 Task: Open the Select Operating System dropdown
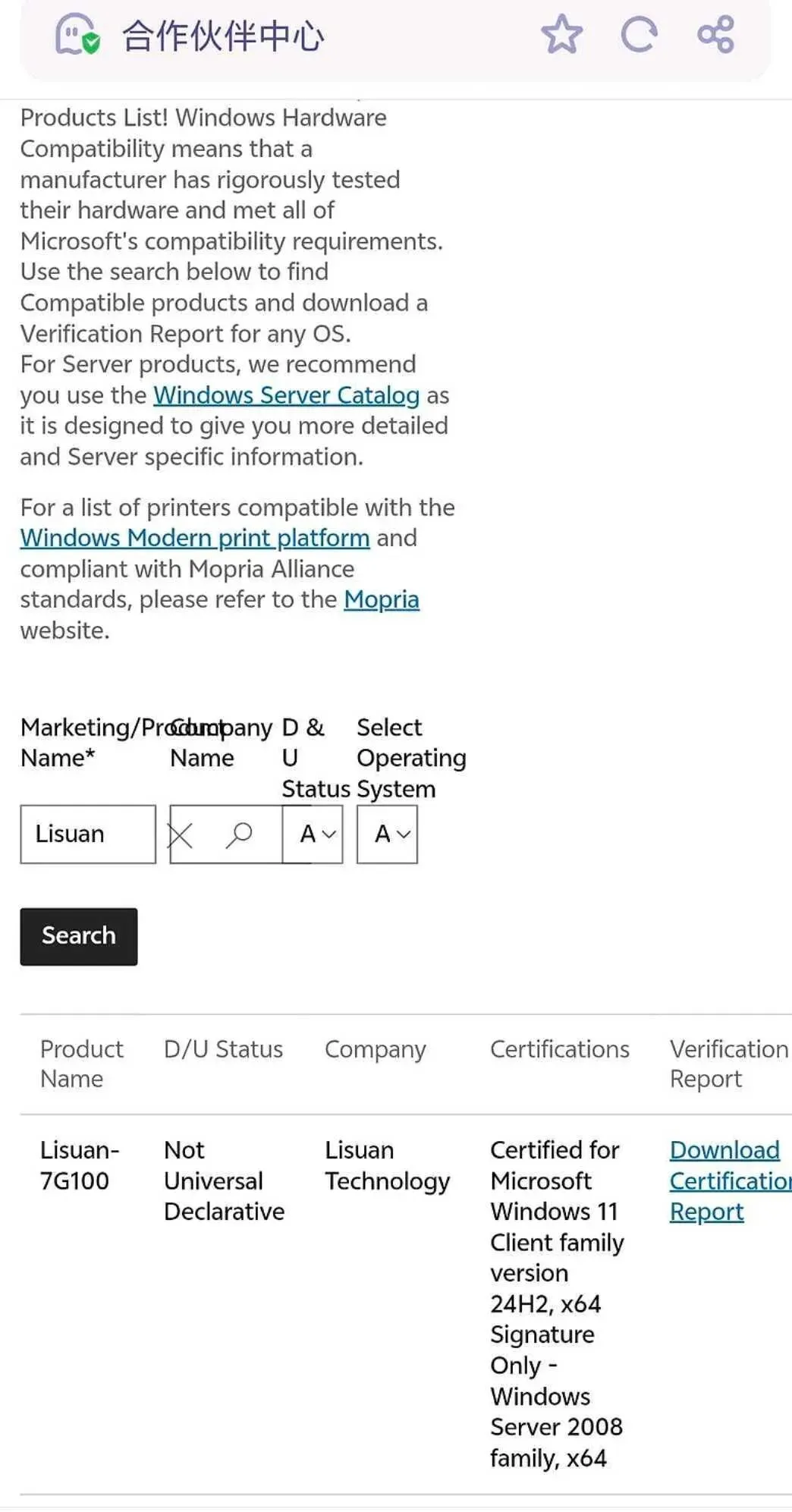[388, 835]
